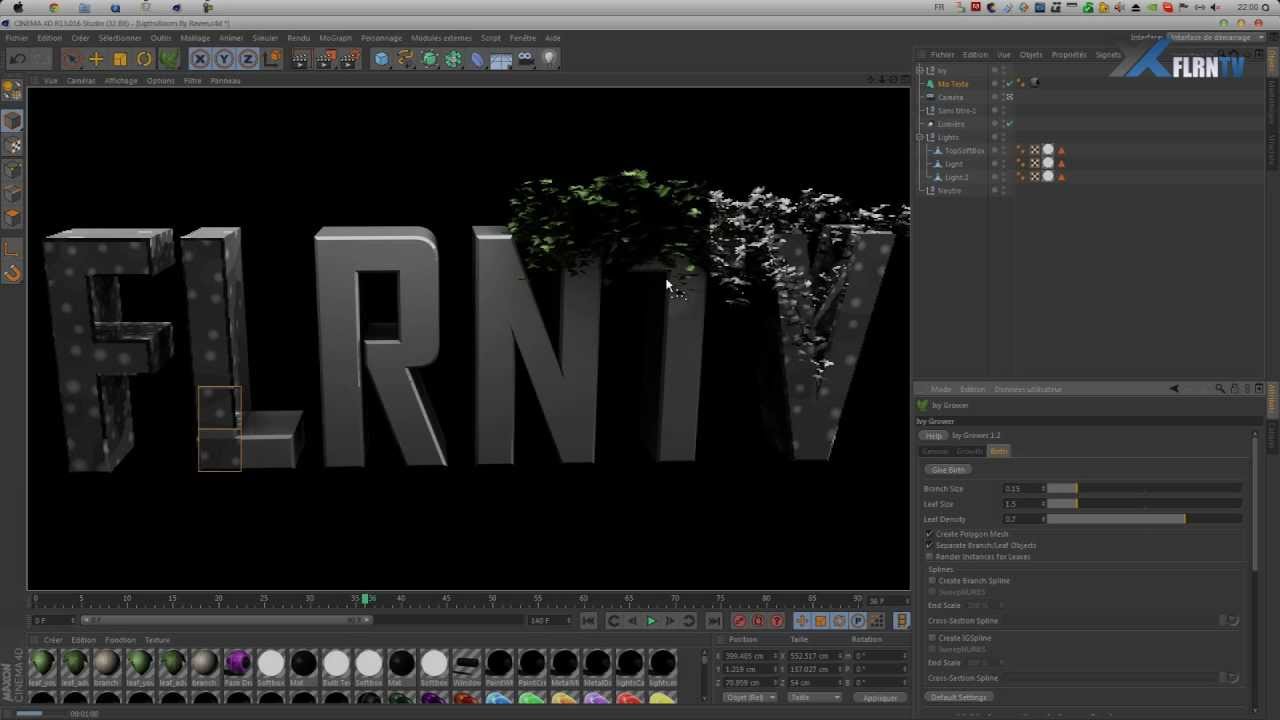This screenshot has width=1280, height=720.
Task: Open the Rendu menu
Action: point(298,38)
